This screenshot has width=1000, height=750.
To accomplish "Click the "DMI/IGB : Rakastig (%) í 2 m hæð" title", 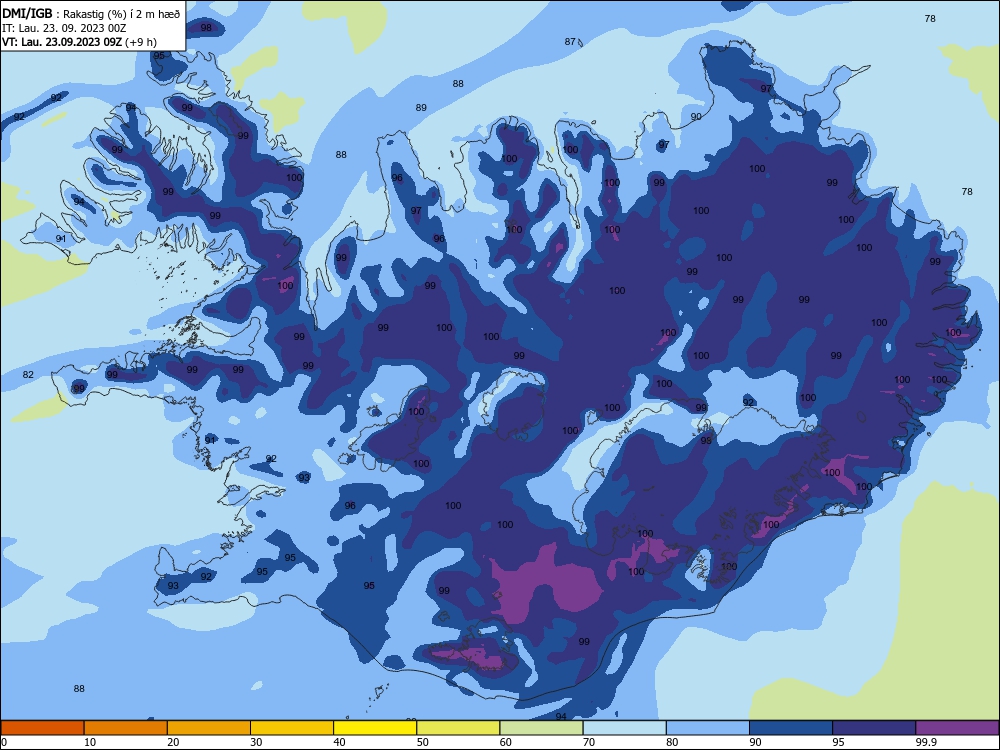I will pos(91,14).
